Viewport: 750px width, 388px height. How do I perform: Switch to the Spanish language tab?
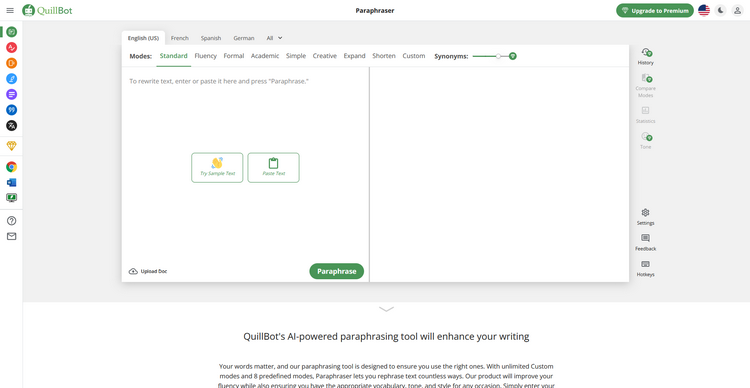point(211,38)
